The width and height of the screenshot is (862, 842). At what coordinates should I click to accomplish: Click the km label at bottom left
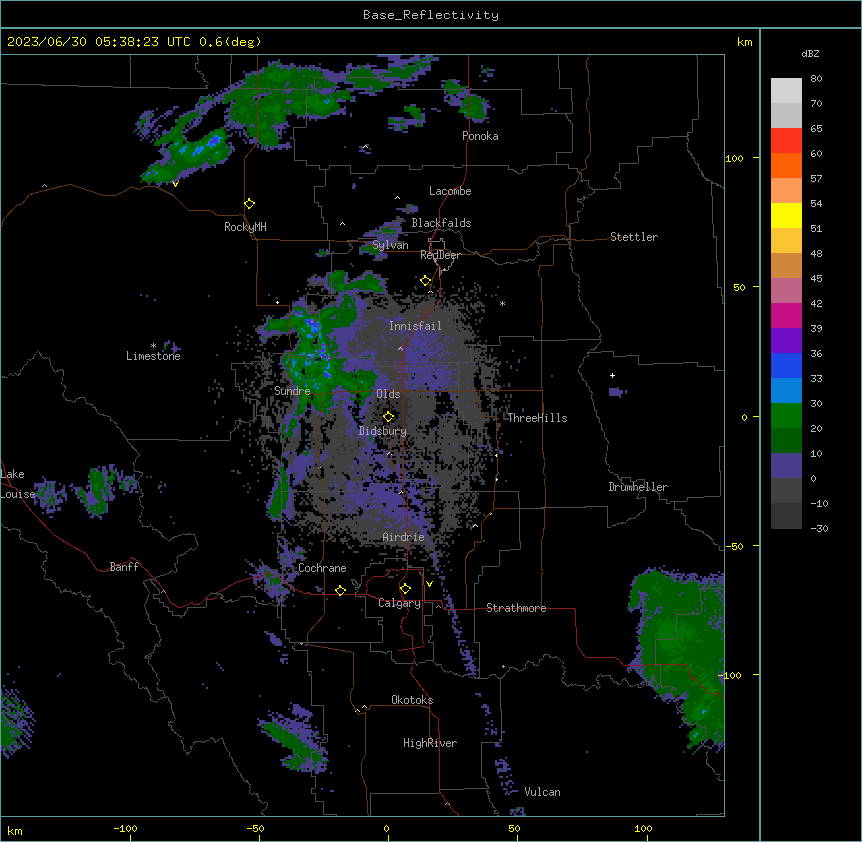pyautogui.click(x=15, y=830)
